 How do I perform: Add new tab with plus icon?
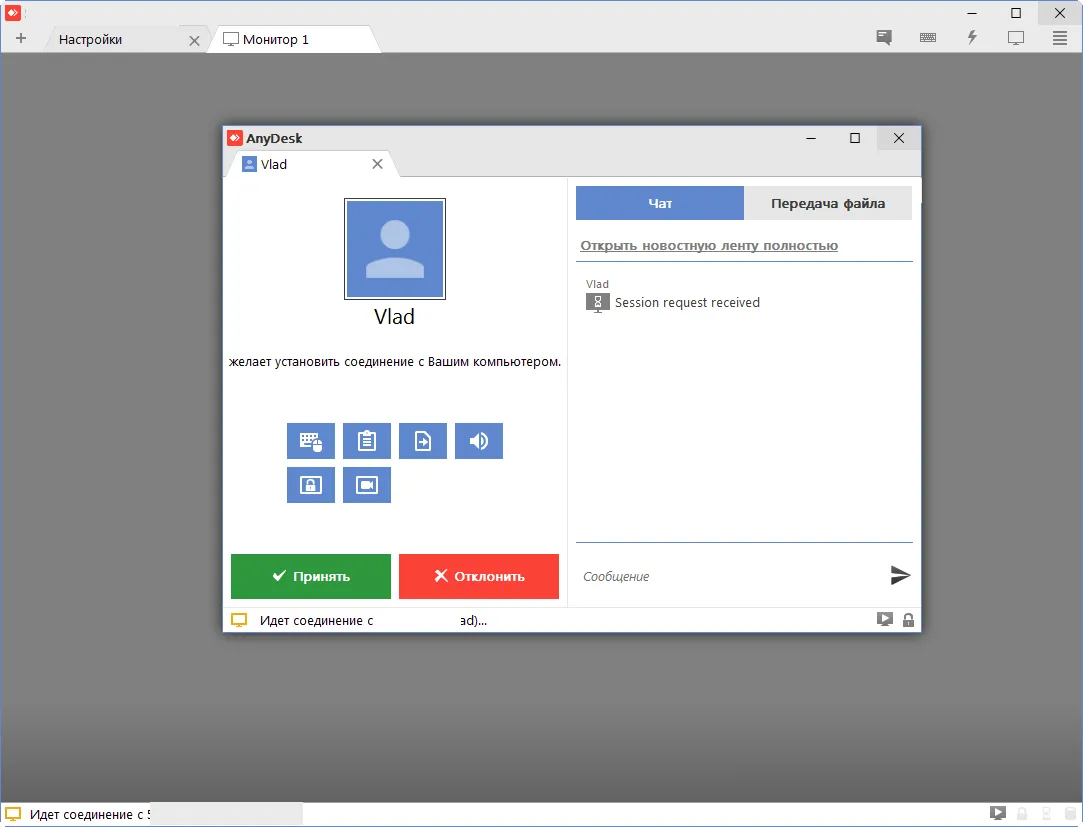tap(21, 39)
